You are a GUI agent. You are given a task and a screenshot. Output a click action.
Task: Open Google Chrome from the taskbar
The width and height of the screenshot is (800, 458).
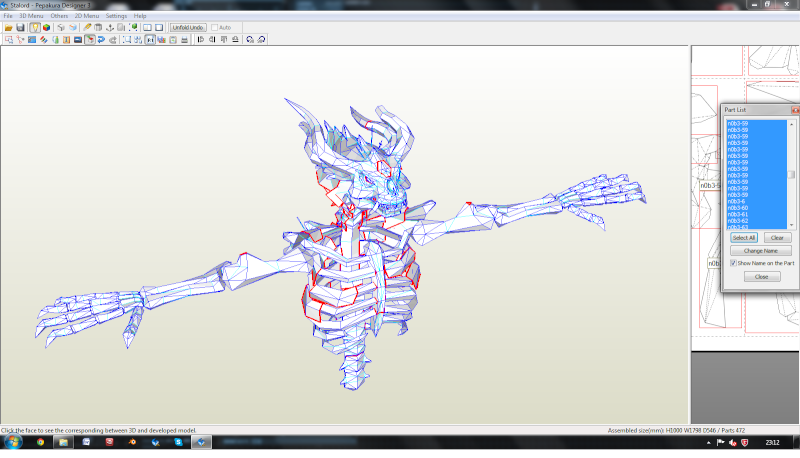(x=40, y=442)
